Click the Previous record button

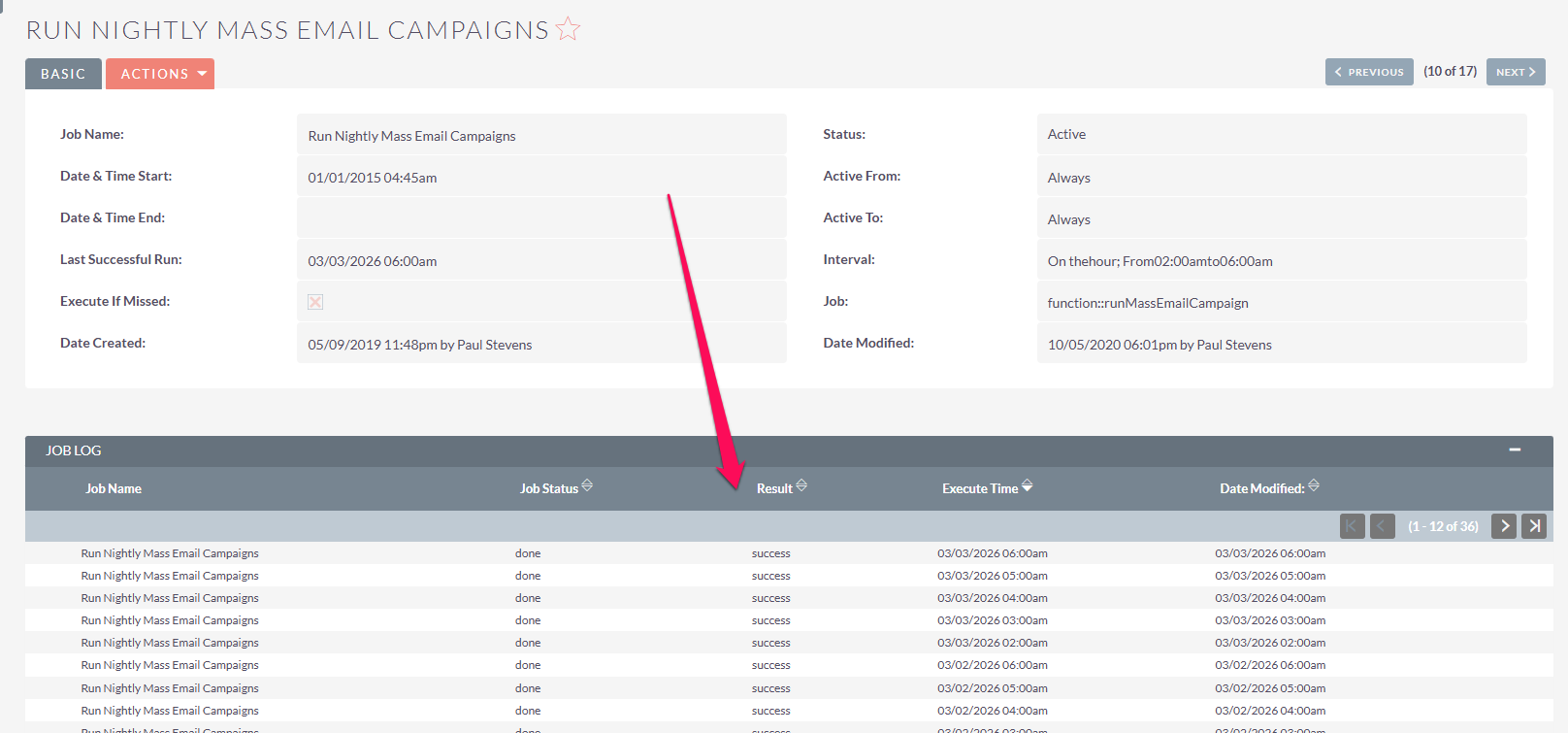[1369, 72]
